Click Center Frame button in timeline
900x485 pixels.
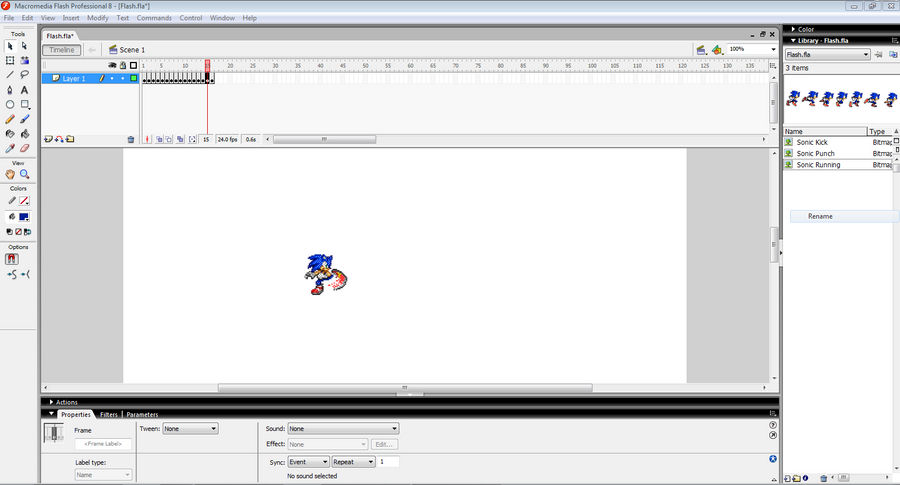147,139
